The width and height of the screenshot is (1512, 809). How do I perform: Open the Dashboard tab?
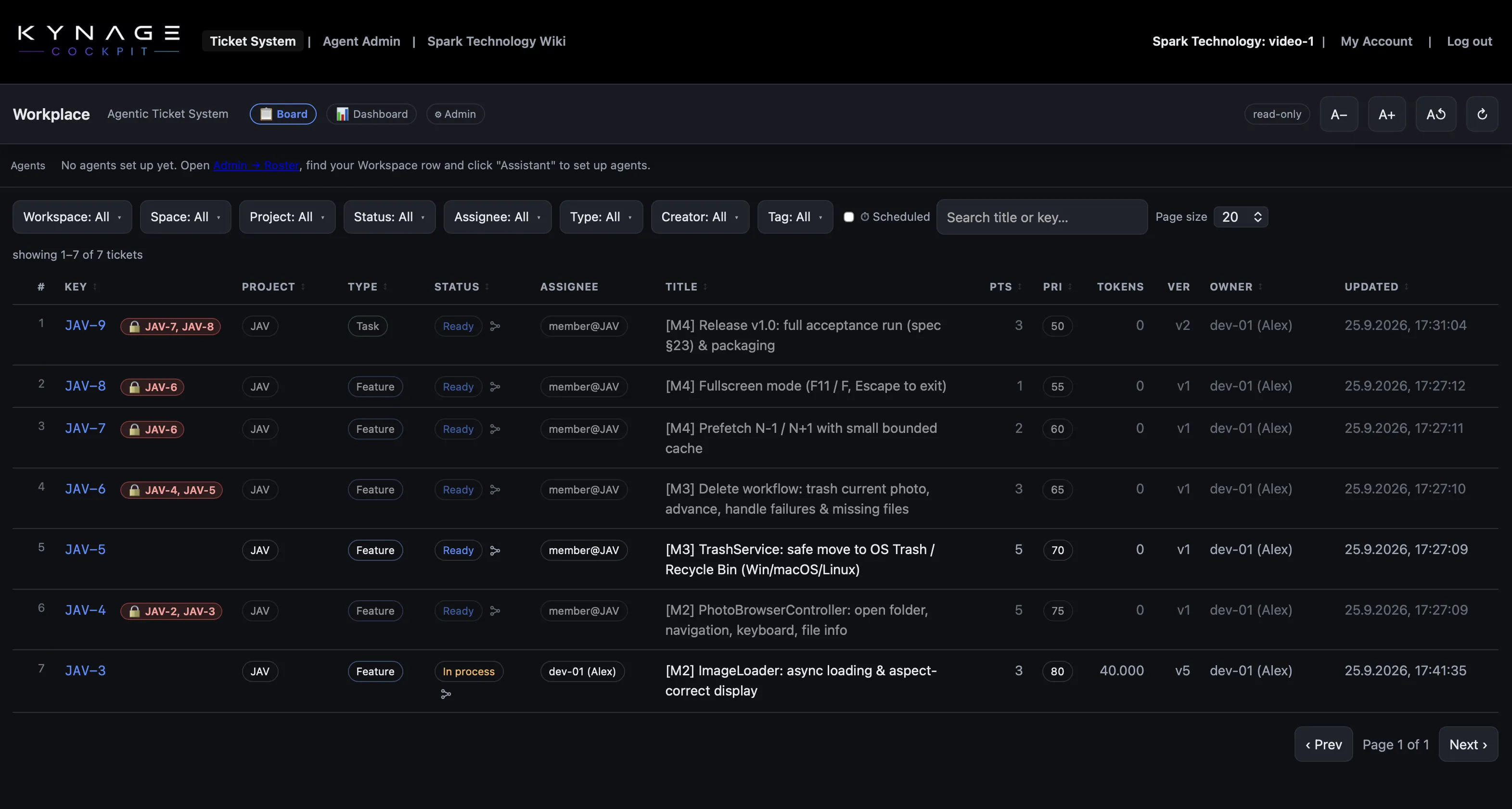click(x=371, y=114)
